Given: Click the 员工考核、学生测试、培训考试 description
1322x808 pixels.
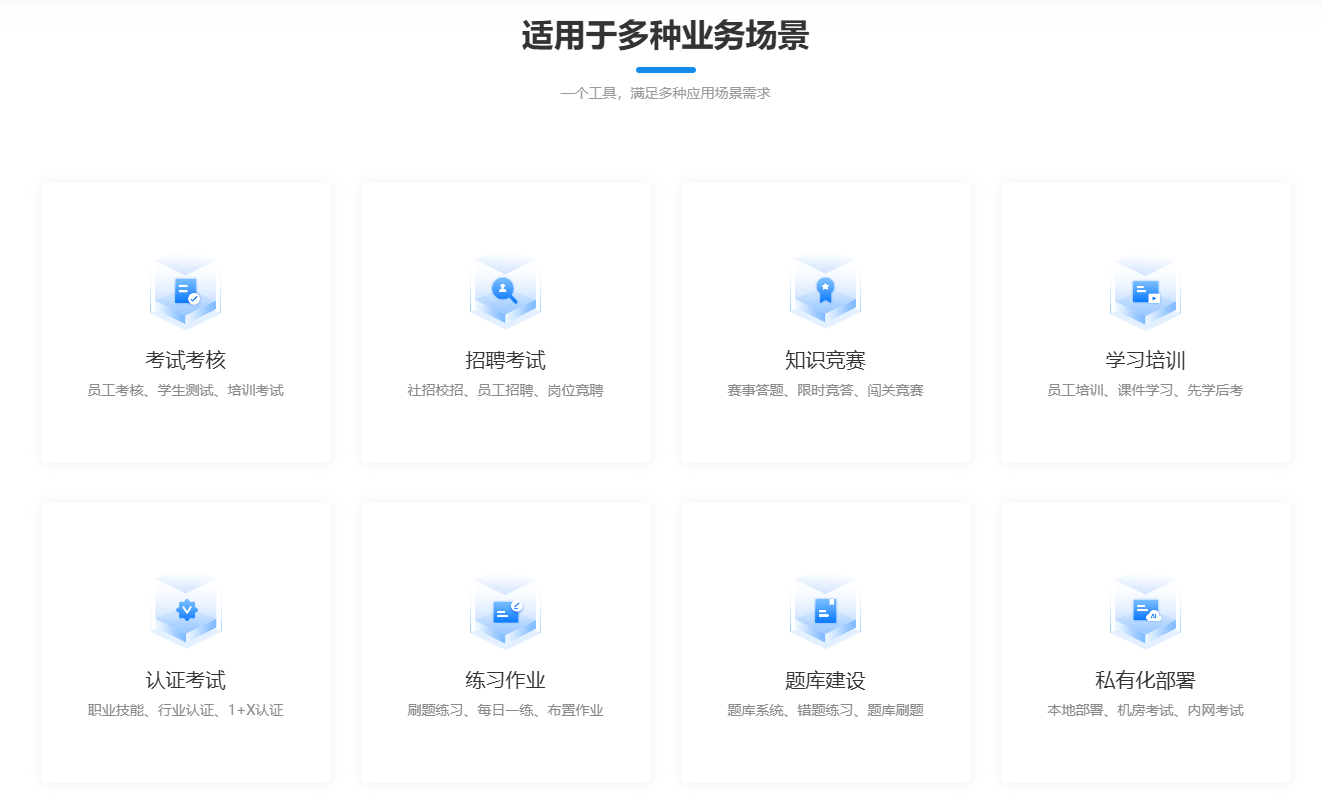Looking at the screenshot, I should [x=186, y=390].
